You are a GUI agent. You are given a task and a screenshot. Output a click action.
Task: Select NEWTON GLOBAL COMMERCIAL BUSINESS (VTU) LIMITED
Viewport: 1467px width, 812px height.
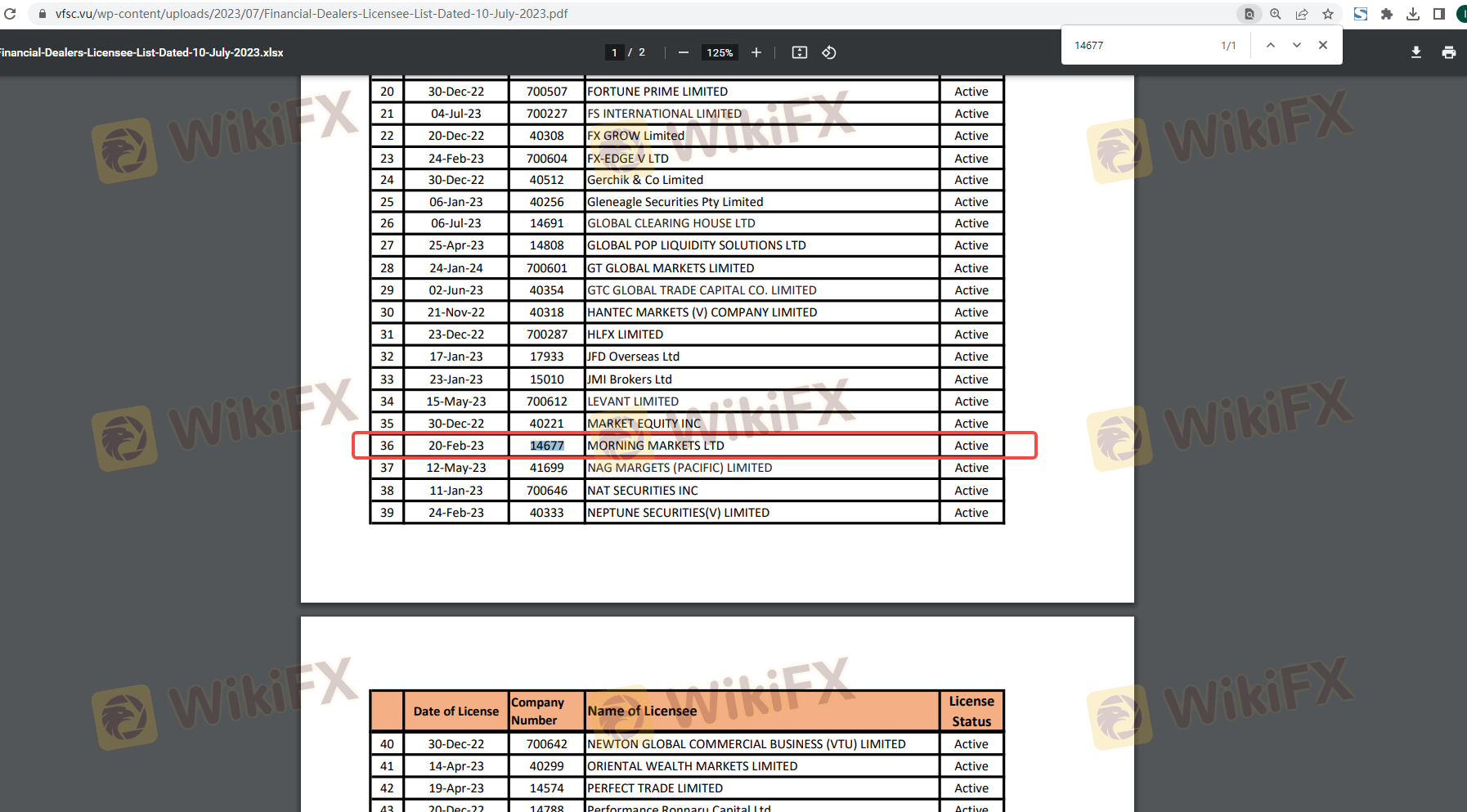pyautogui.click(x=747, y=744)
